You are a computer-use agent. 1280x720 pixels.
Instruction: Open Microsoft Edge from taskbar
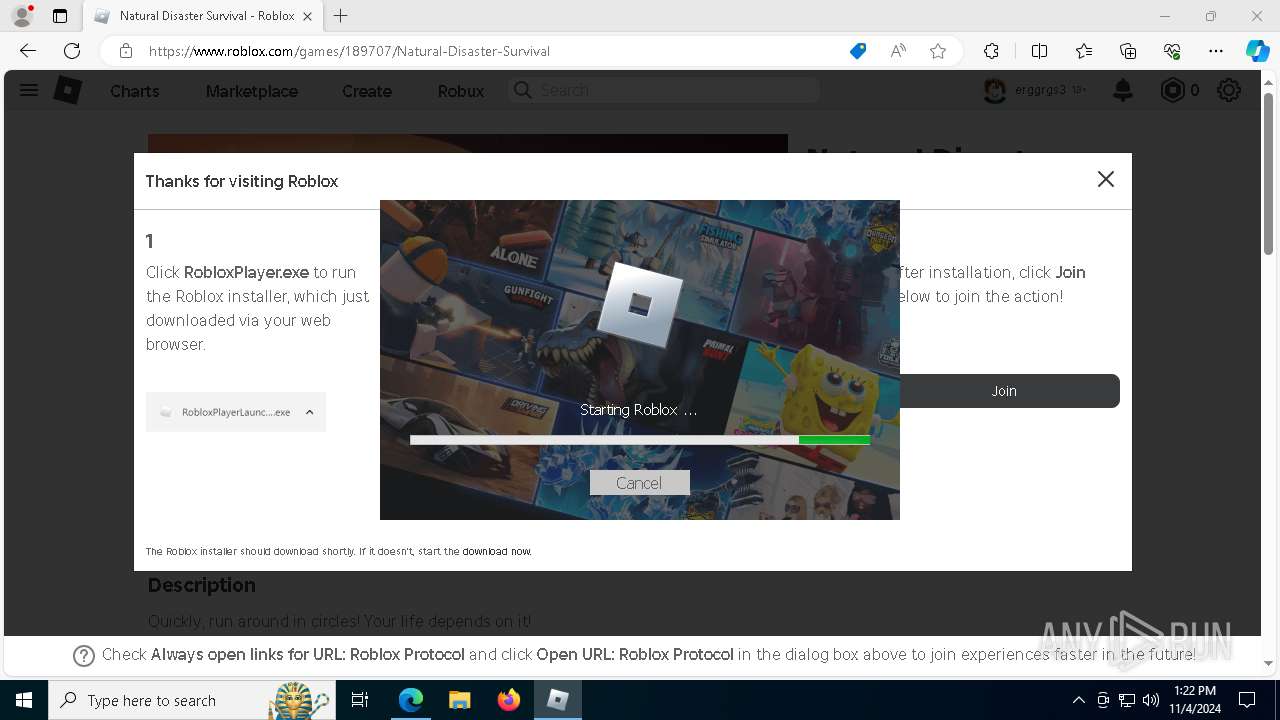click(411, 700)
